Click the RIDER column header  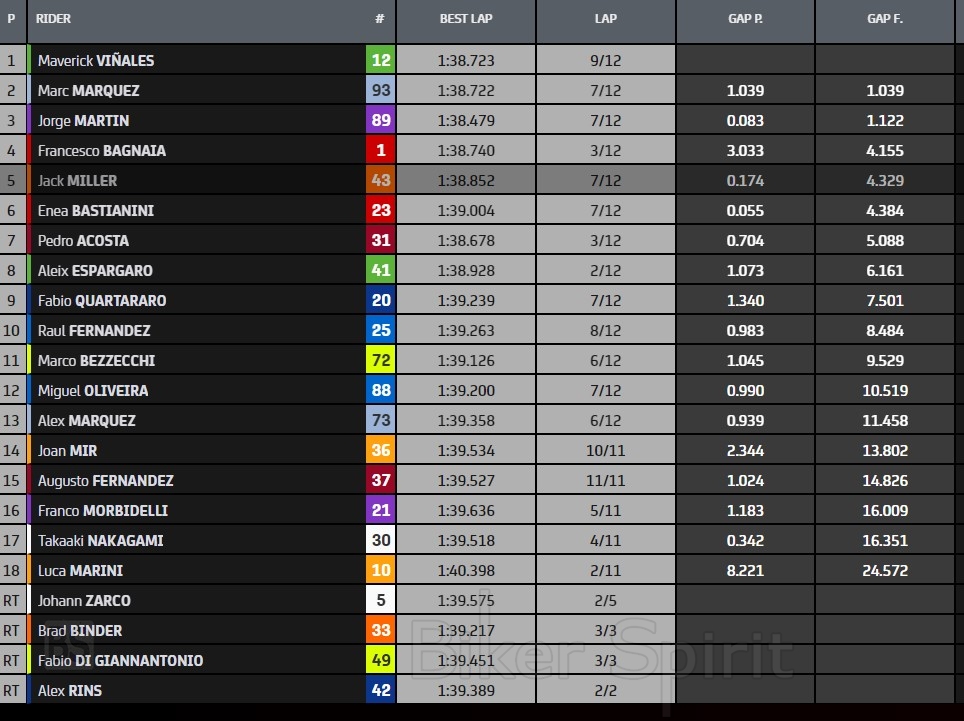pyautogui.click(x=53, y=19)
